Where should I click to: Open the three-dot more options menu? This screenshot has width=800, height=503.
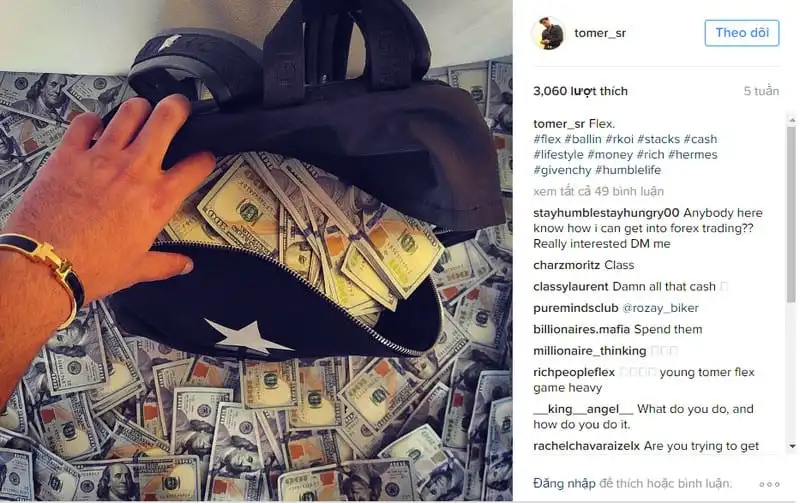[769, 484]
